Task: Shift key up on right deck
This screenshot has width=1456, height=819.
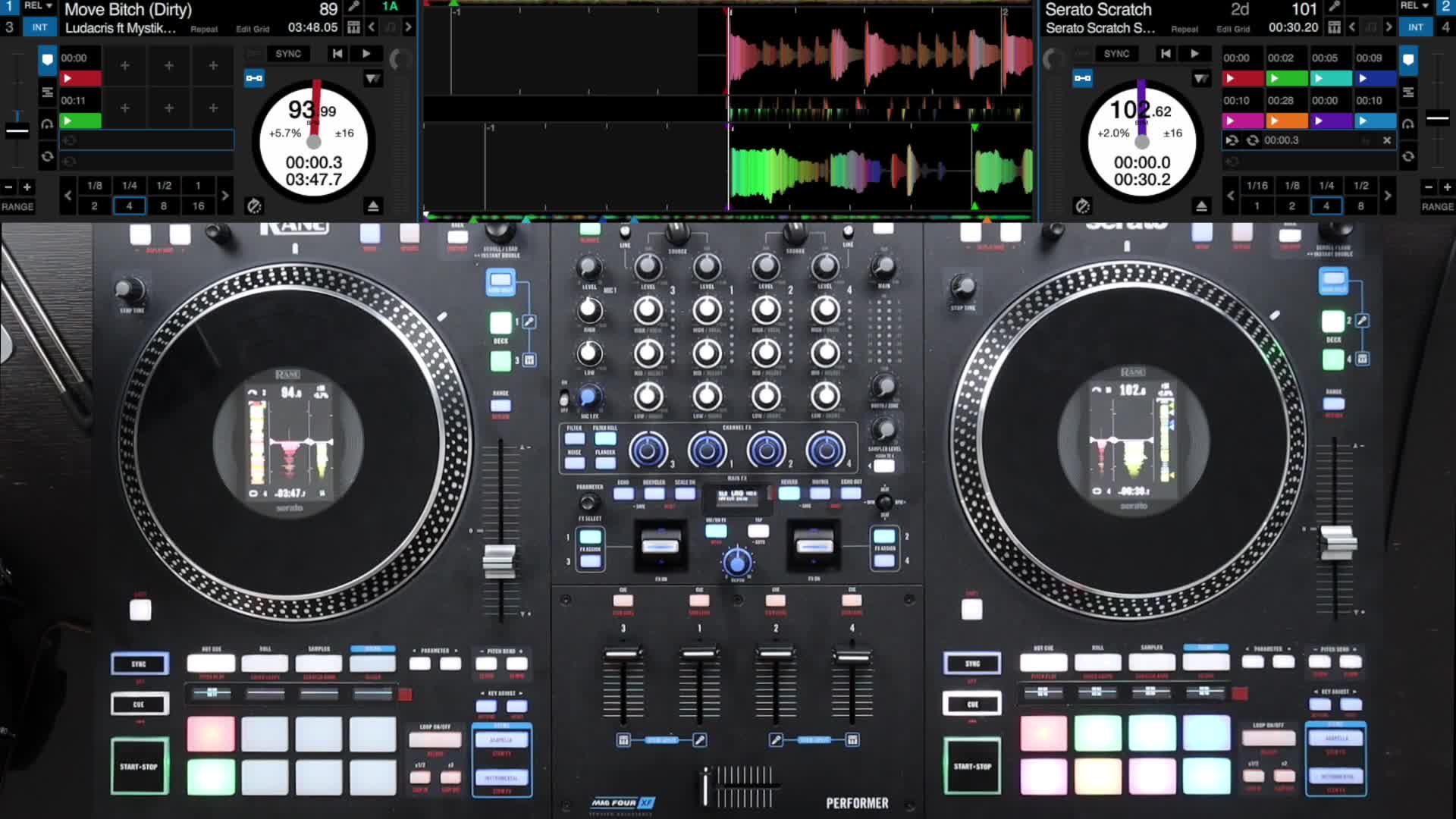Action: click(1389, 27)
